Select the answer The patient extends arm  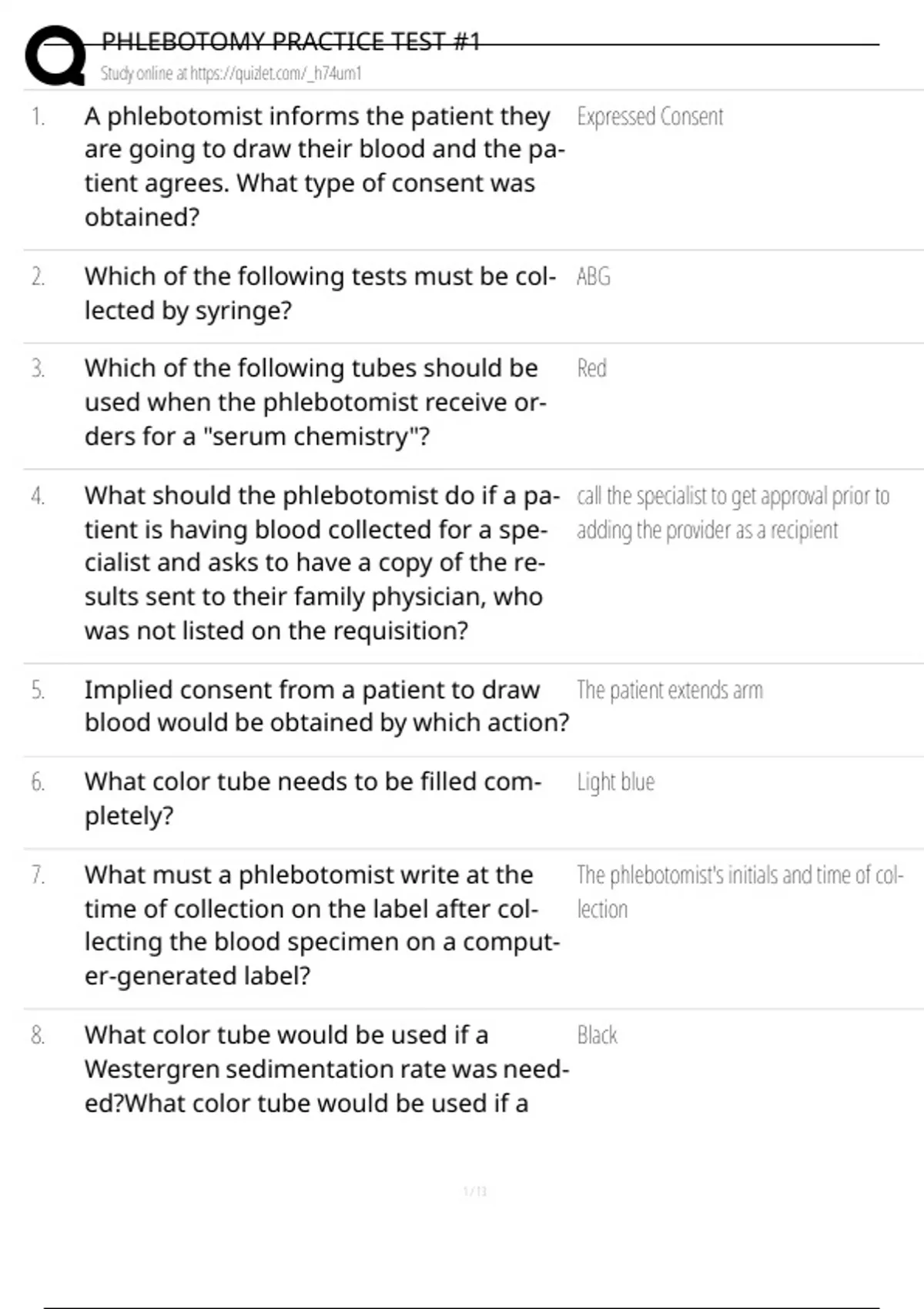click(670, 690)
